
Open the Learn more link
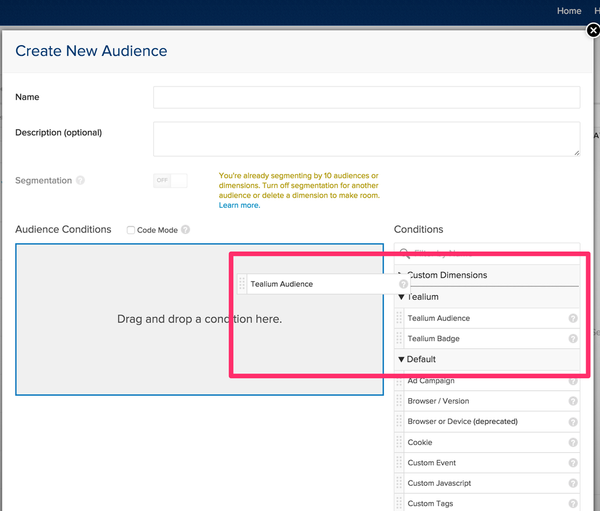239,205
